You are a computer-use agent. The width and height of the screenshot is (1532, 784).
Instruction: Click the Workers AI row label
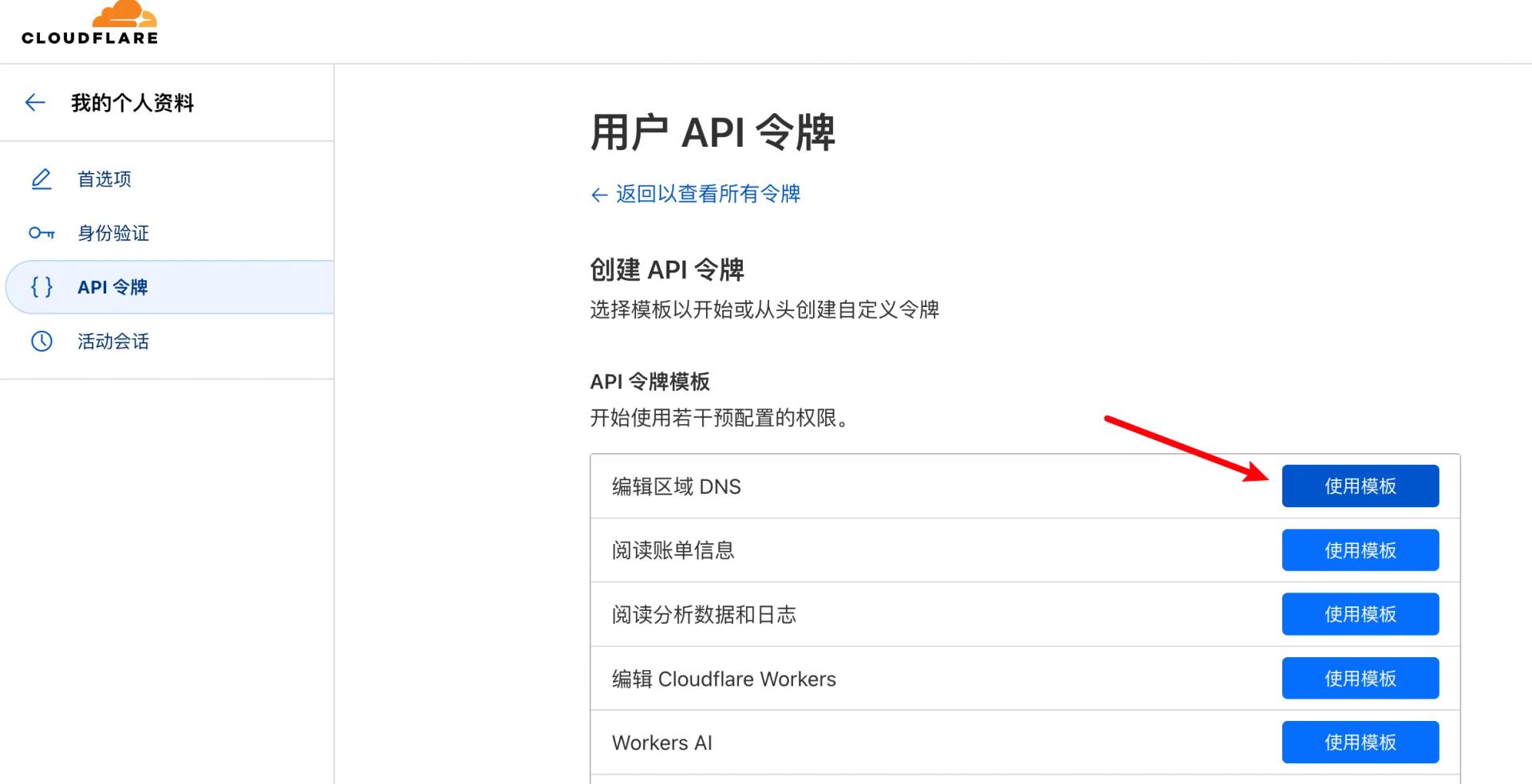pos(662,743)
